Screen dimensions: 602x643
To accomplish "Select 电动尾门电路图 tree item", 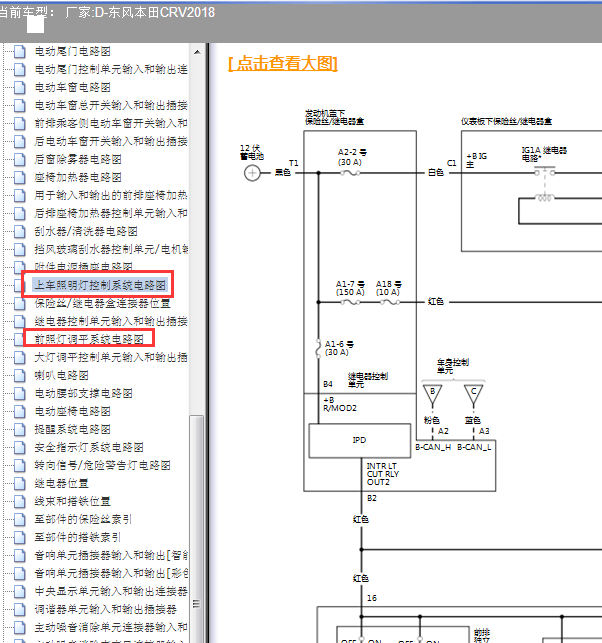I will (73, 51).
